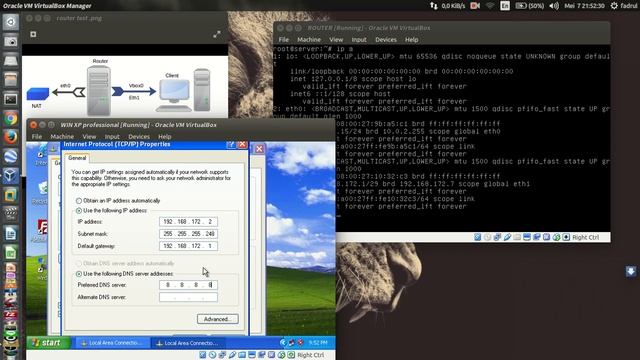
Task: Click the red shield tray icon in XP taskbar
Action: (x=301, y=343)
